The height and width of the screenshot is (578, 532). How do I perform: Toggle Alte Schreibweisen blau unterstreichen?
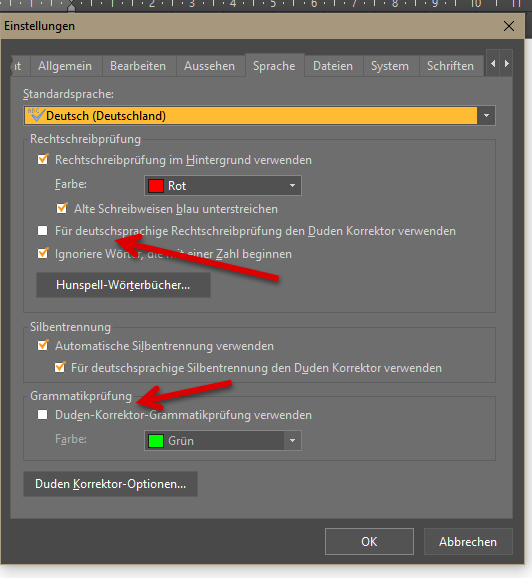[62, 208]
